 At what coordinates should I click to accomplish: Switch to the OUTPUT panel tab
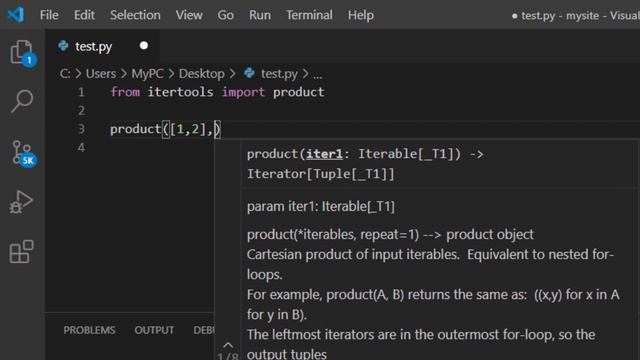(154, 330)
